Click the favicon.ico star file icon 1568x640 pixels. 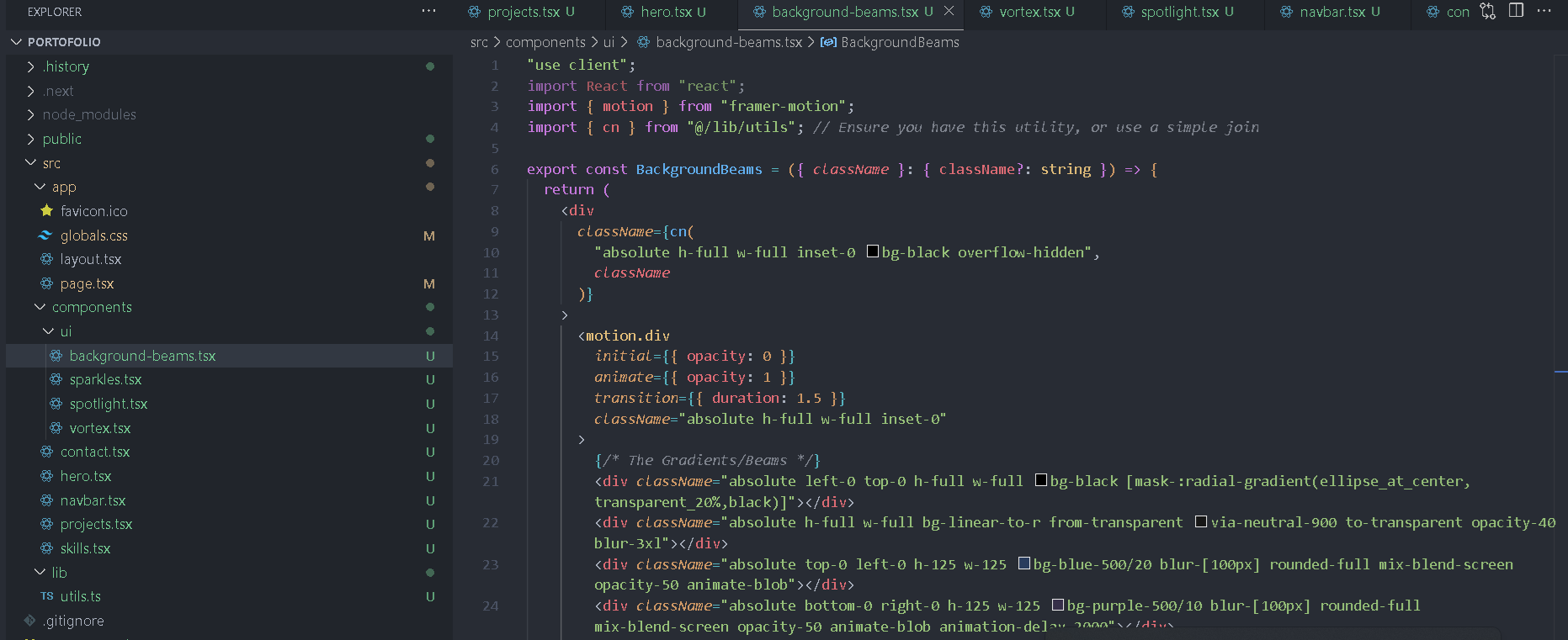point(47,211)
